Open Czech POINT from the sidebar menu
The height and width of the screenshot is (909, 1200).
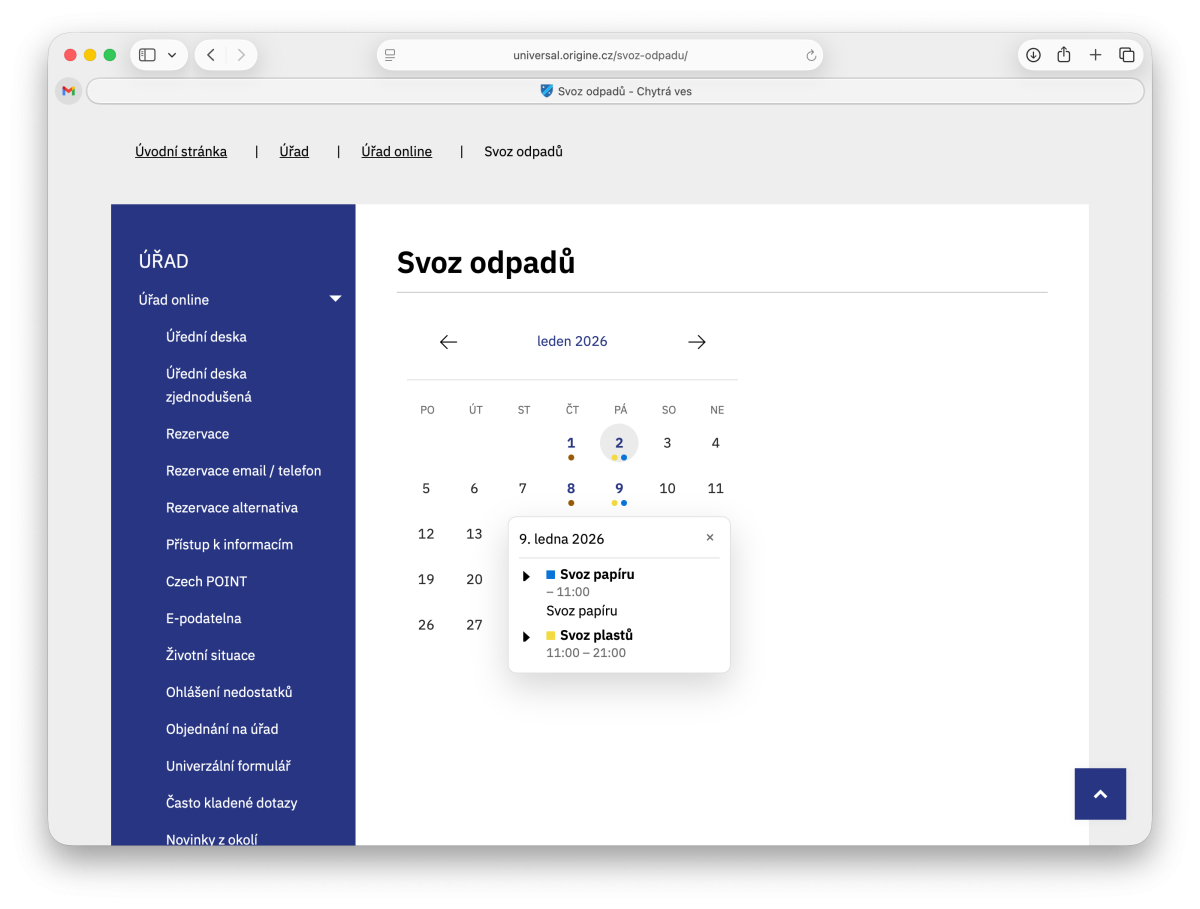click(x=207, y=581)
